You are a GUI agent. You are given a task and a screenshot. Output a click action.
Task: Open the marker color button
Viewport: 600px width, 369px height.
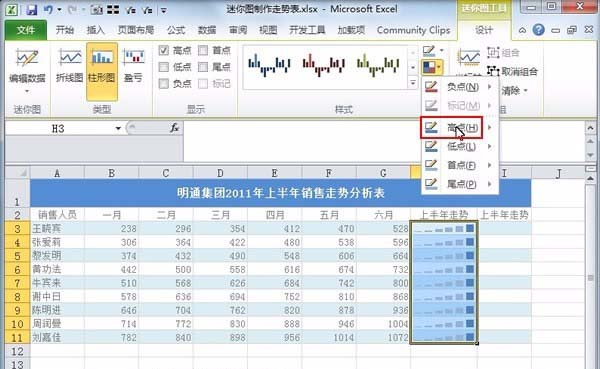coord(433,68)
